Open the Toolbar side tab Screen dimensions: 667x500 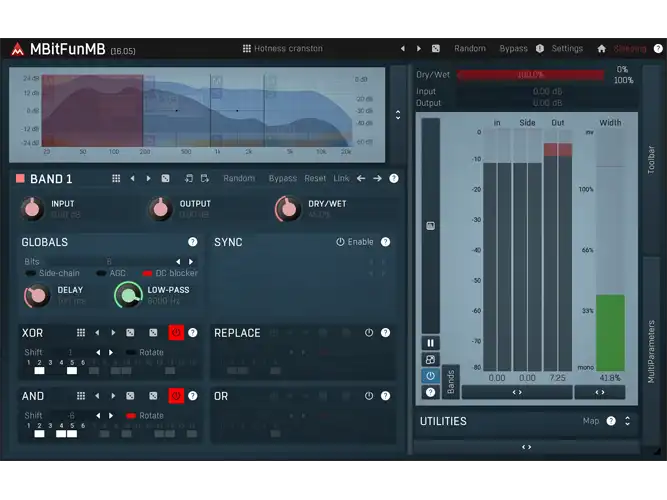pyautogui.click(x=651, y=160)
